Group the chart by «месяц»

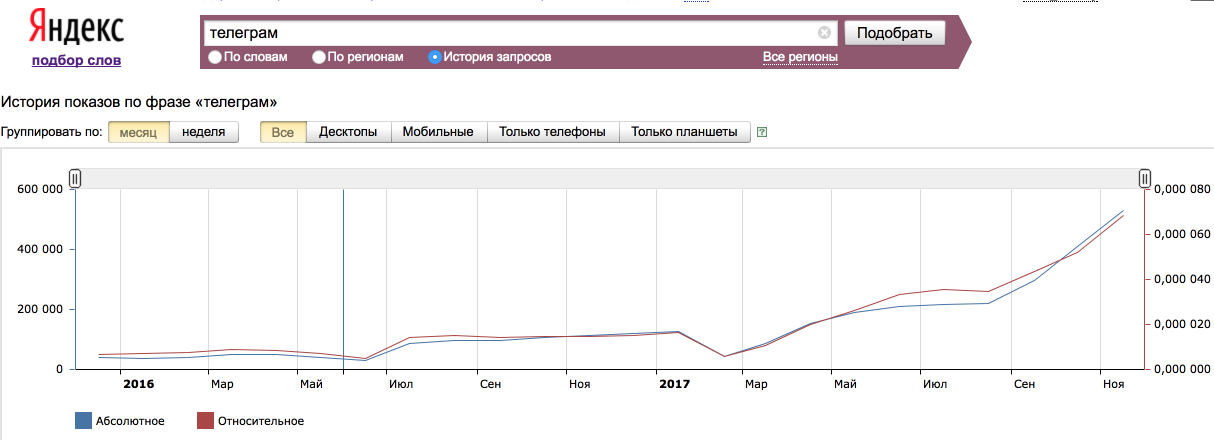coord(139,132)
